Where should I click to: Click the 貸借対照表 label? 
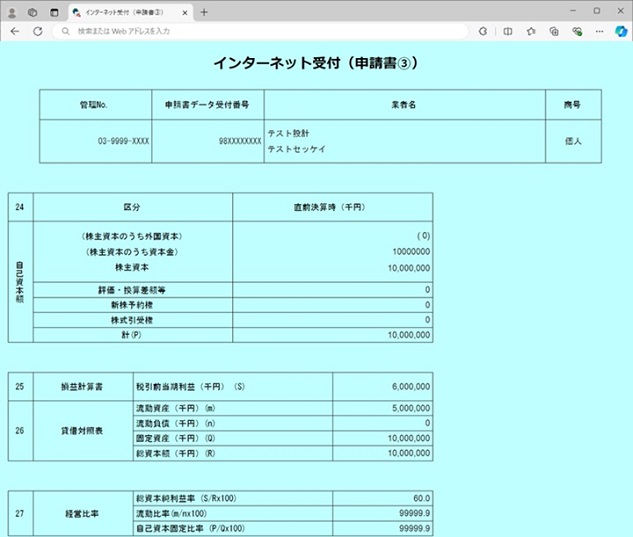point(82,431)
